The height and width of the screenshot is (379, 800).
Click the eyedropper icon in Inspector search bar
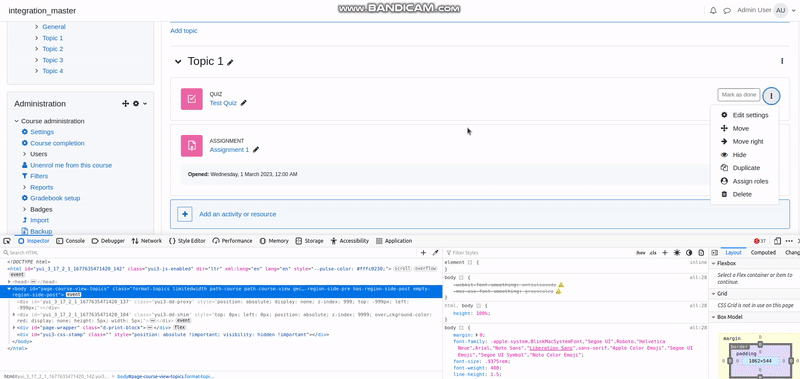tap(435, 252)
